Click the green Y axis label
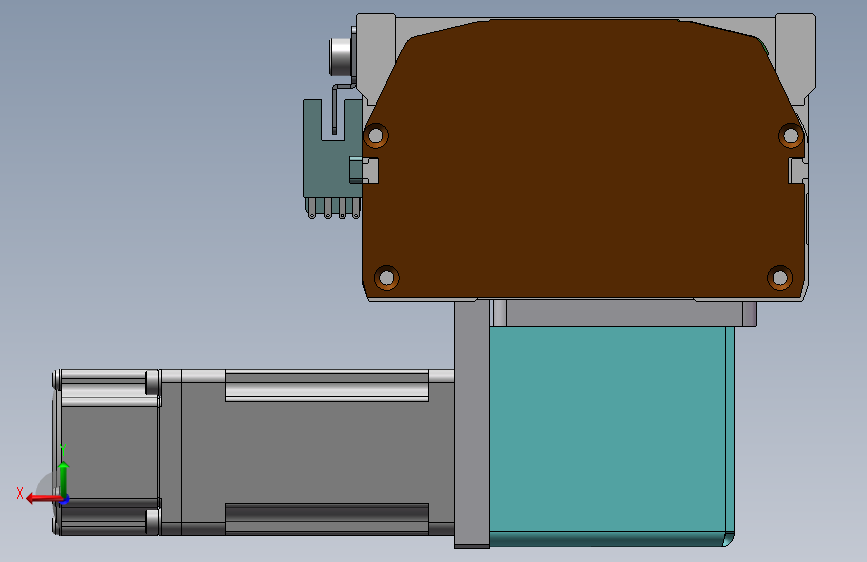 (63, 449)
